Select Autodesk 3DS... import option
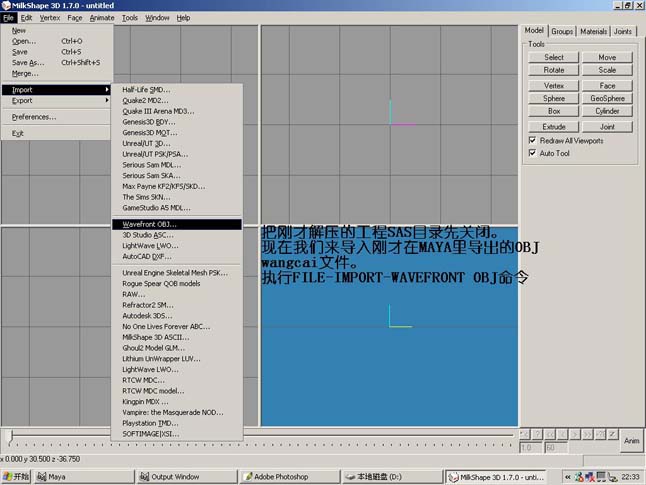The height and width of the screenshot is (485, 646). click(x=177, y=316)
